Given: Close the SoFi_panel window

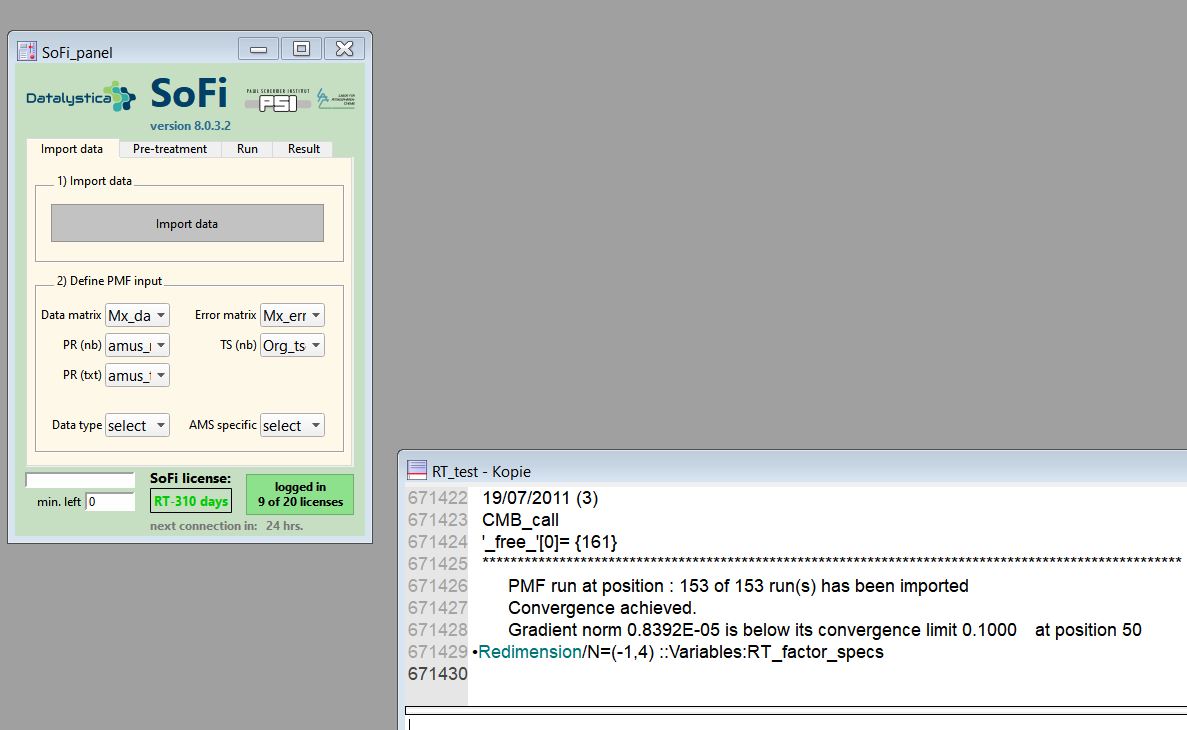Looking at the screenshot, I should [344, 49].
